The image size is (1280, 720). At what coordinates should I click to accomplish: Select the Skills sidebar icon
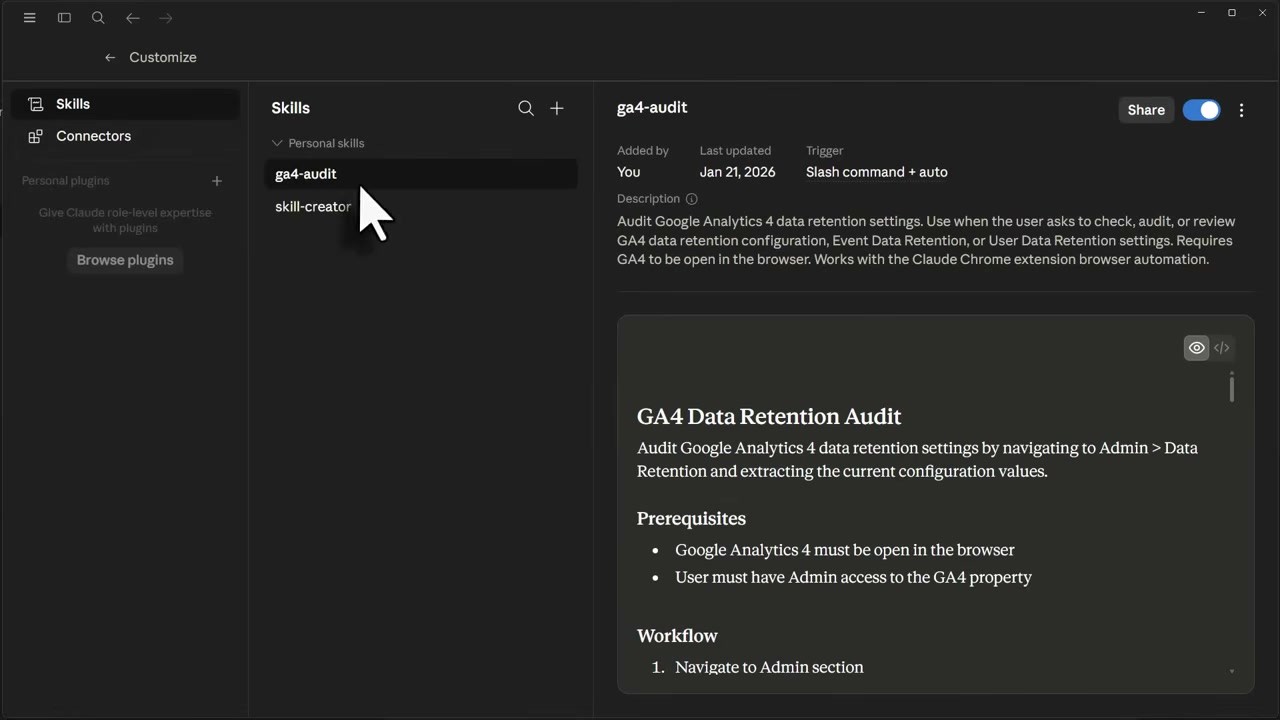[36, 104]
